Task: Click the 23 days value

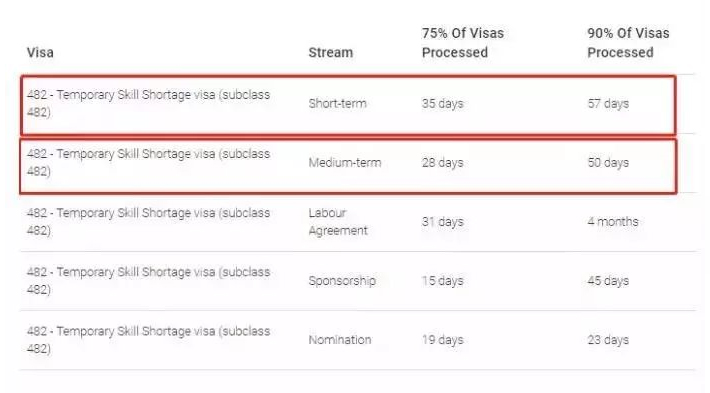Action: [608, 340]
